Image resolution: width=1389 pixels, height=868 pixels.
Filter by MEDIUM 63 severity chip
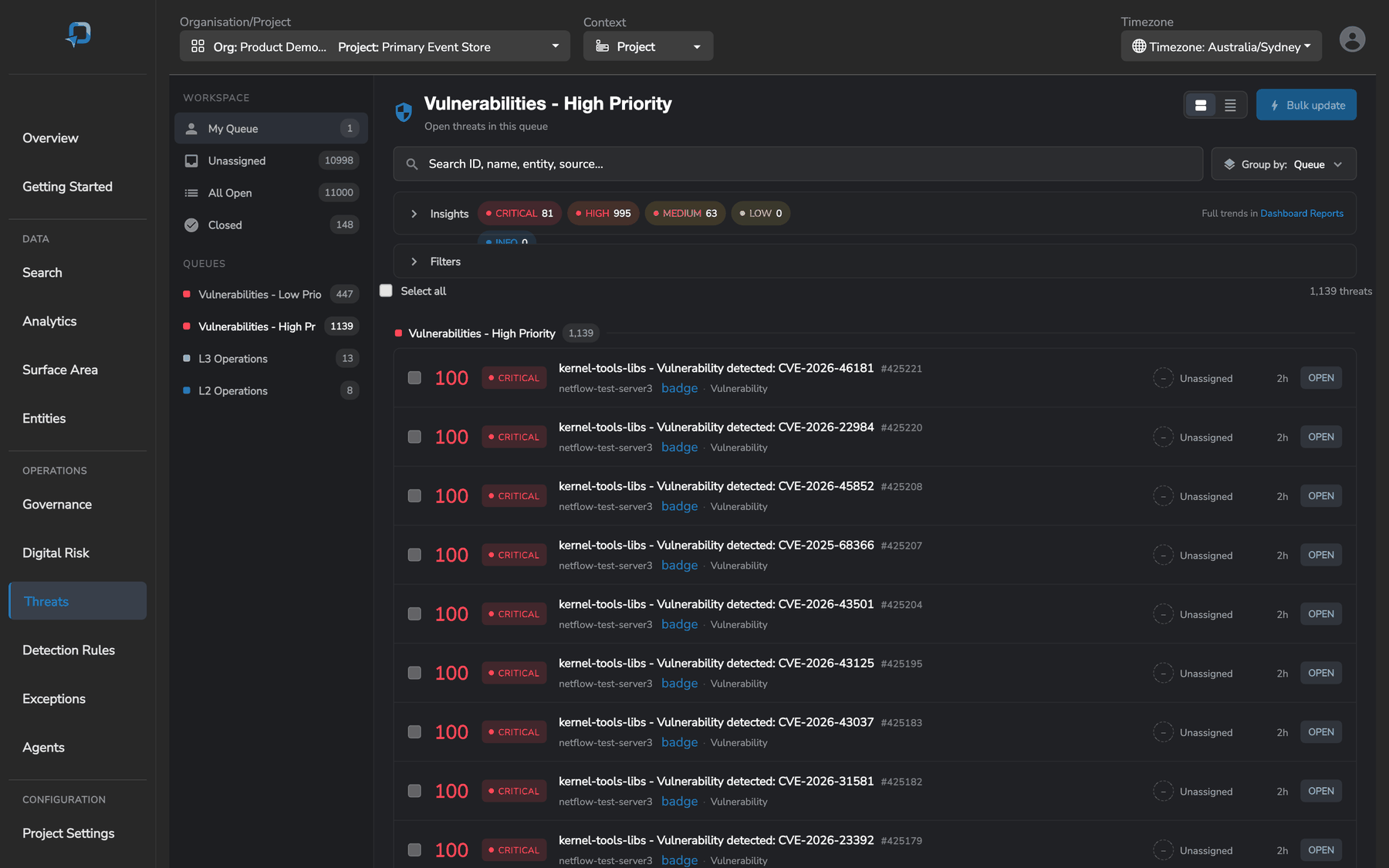(685, 214)
